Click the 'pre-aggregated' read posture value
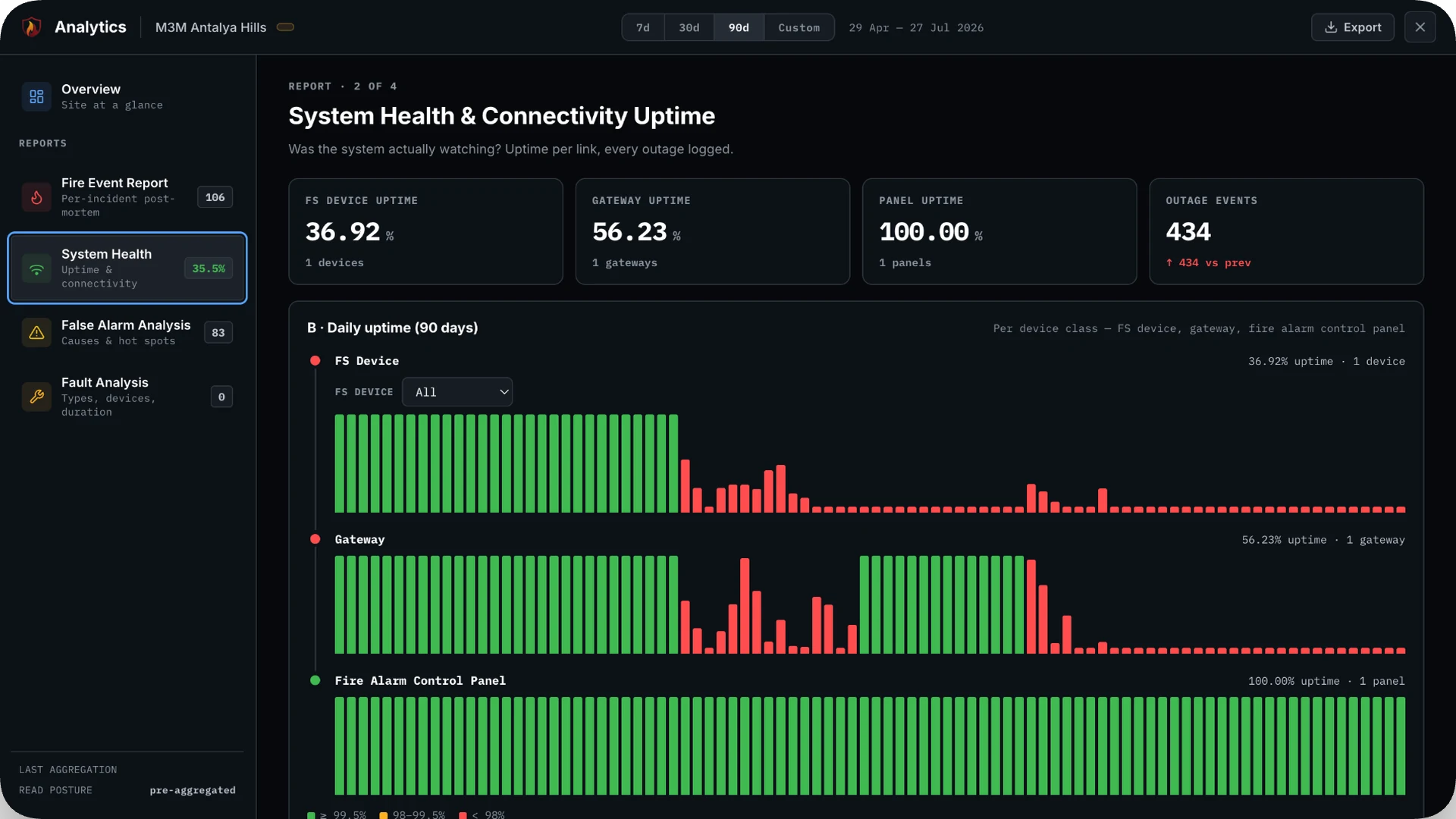 193,790
